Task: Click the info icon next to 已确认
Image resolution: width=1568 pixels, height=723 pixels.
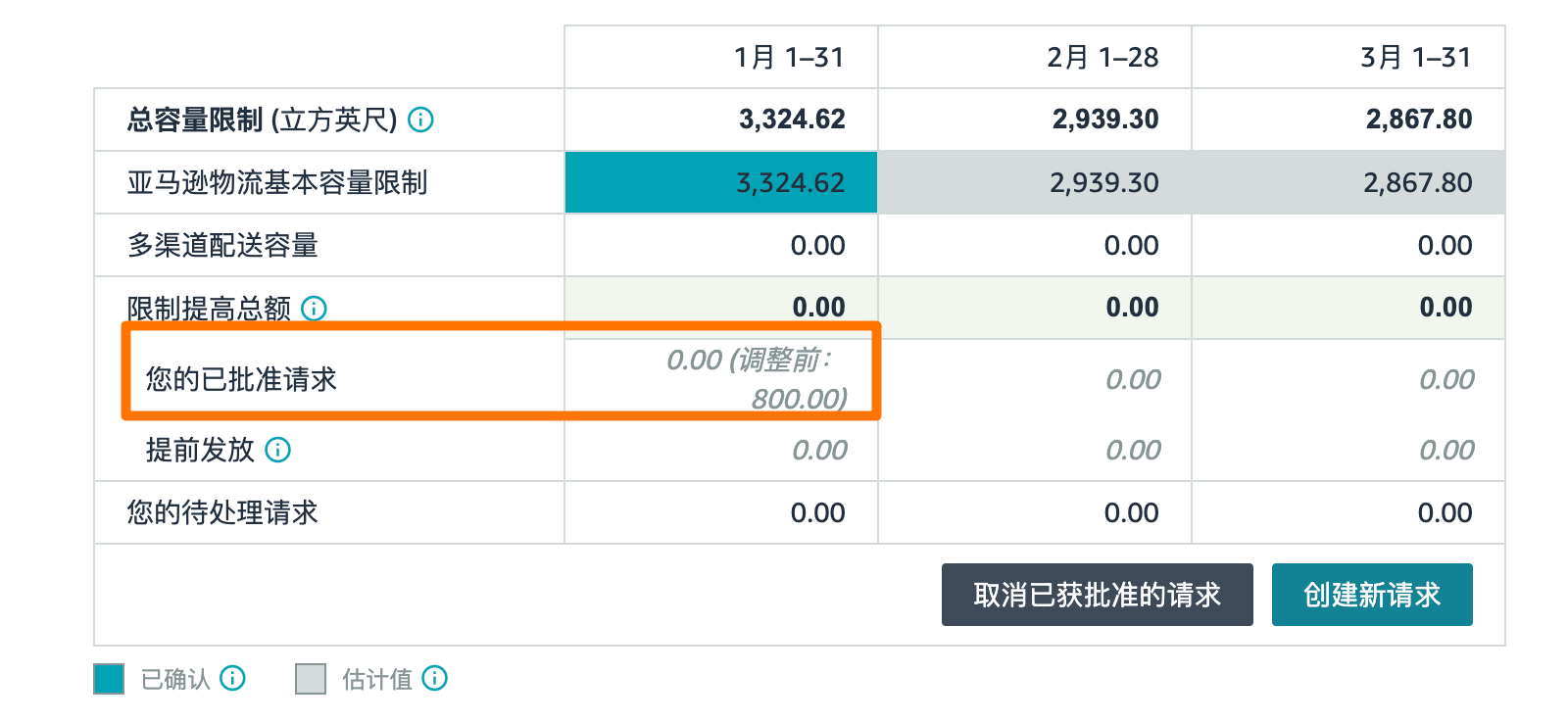Action: (x=232, y=678)
